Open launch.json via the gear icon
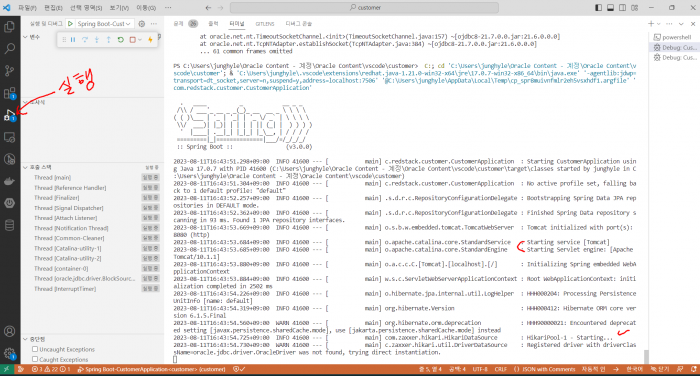Screen dimensions: 700x376 click(142, 24)
